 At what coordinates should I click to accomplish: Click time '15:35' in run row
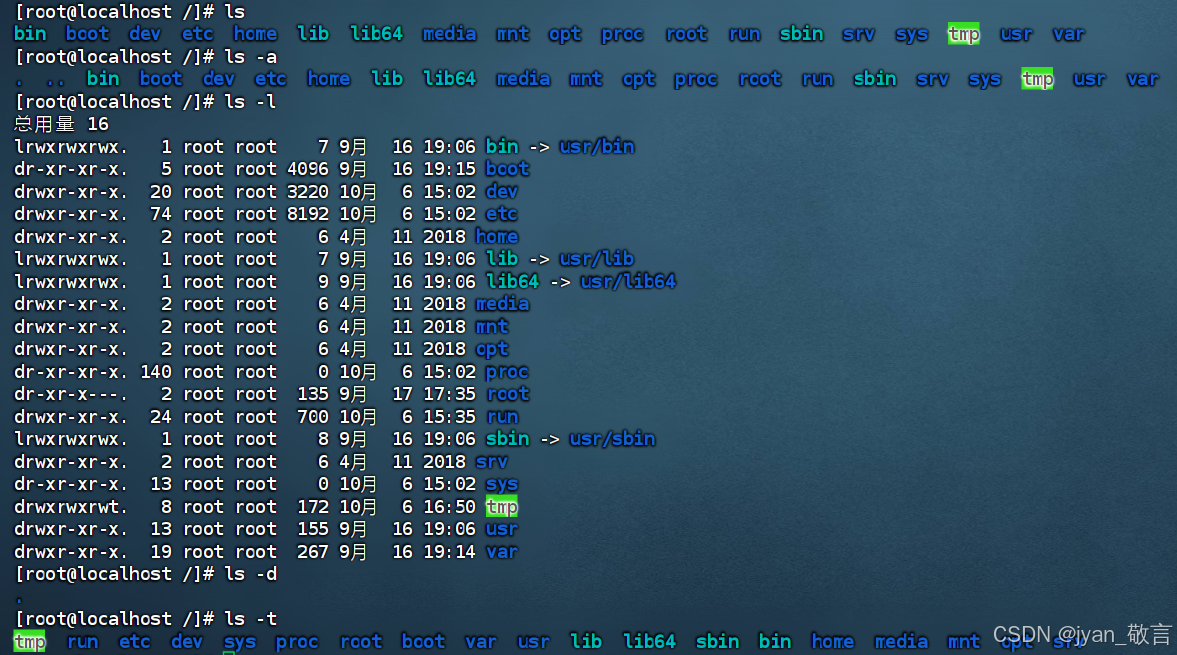(x=450, y=417)
